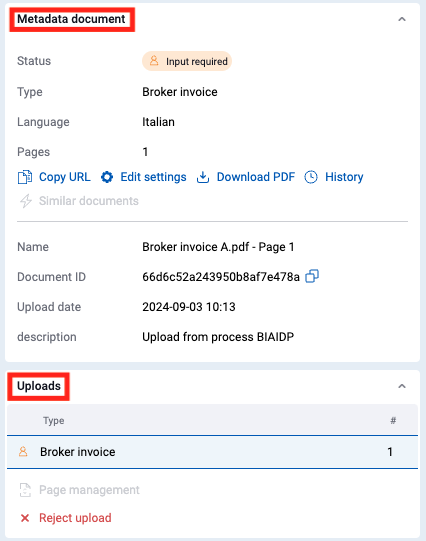Screen dimensions: 426x541
Task: Click the Download PDF arrow icon
Action: (203, 177)
